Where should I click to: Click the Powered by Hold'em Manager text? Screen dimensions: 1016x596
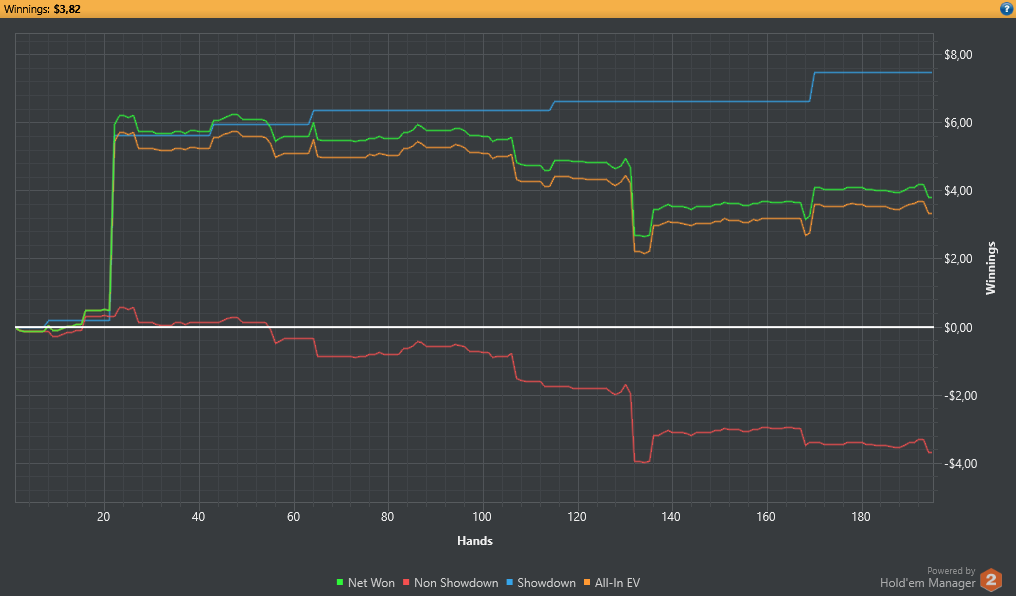point(927,578)
